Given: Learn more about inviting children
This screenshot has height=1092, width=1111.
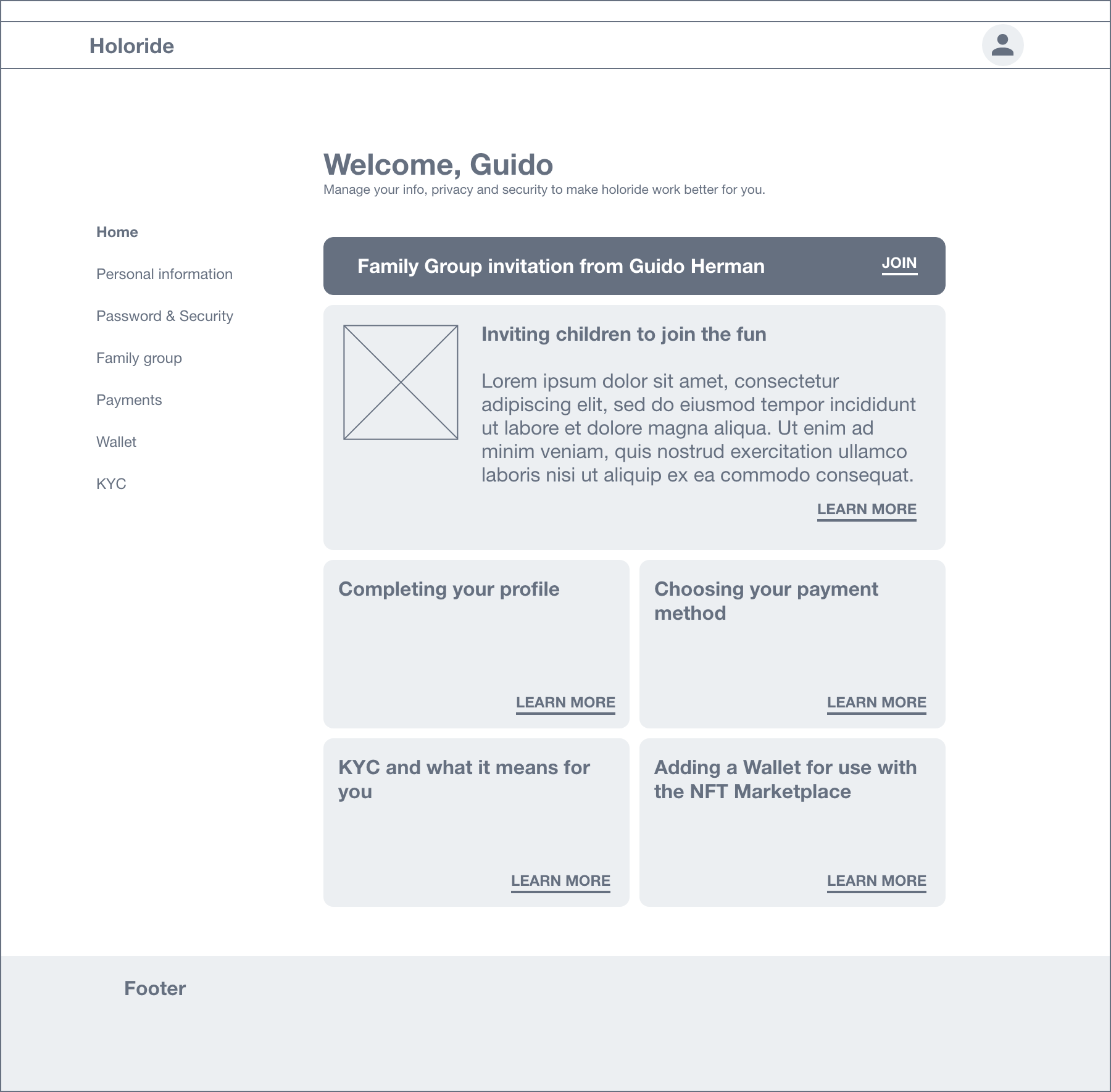Looking at the screenshot, I should tap(867, 510).
